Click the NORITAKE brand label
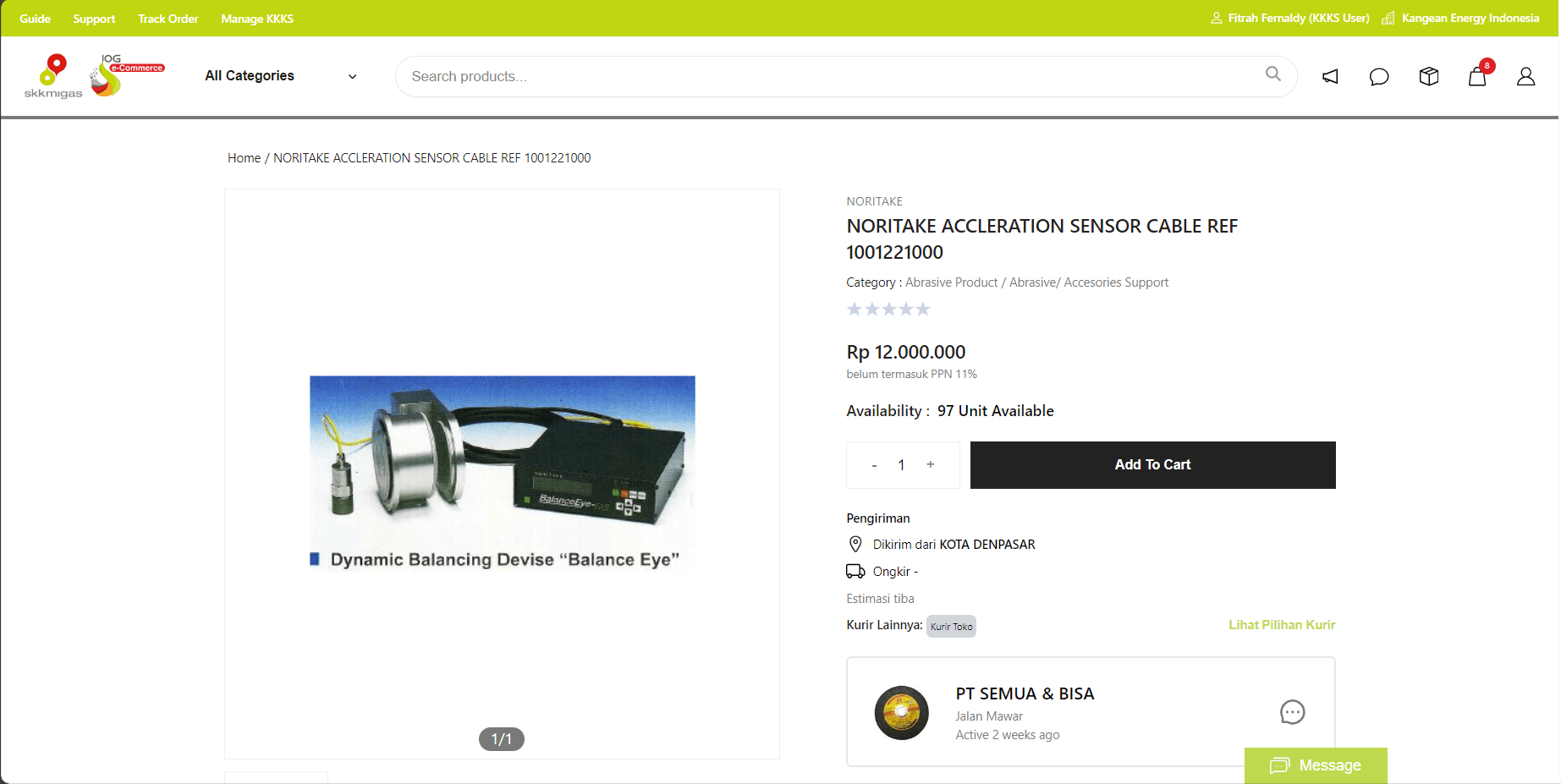This screenshot has height=784, width=1561. coord(874,201)
